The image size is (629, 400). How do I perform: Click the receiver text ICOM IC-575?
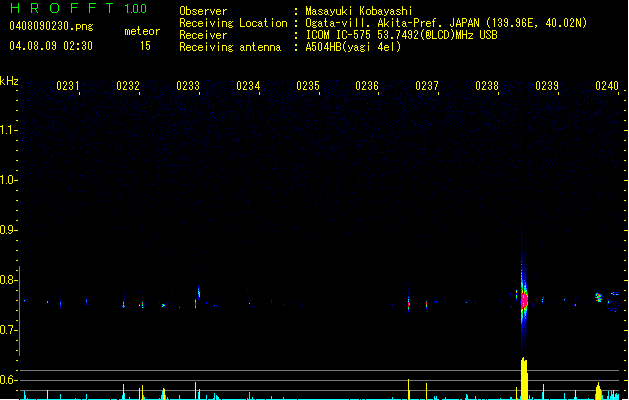[340, 35]
